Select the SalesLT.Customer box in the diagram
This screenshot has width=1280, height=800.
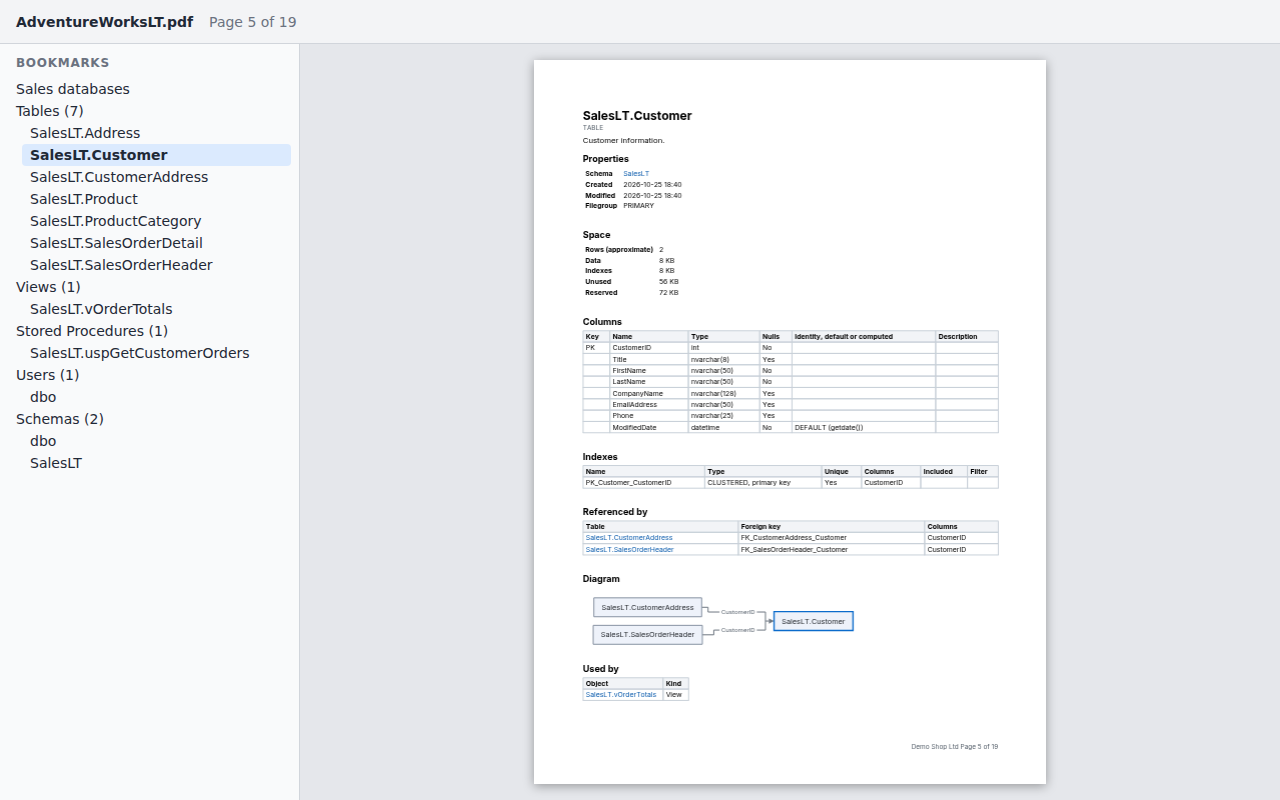point(813,621)
